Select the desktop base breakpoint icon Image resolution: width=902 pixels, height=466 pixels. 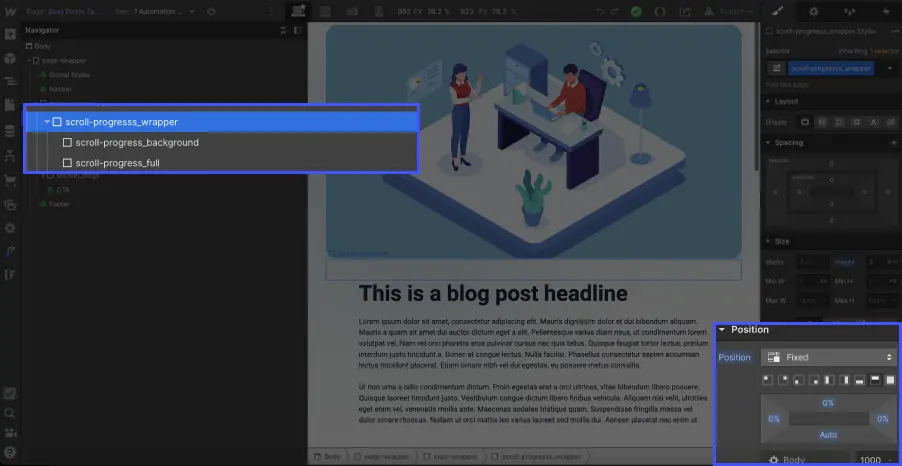tap(298, 11)
